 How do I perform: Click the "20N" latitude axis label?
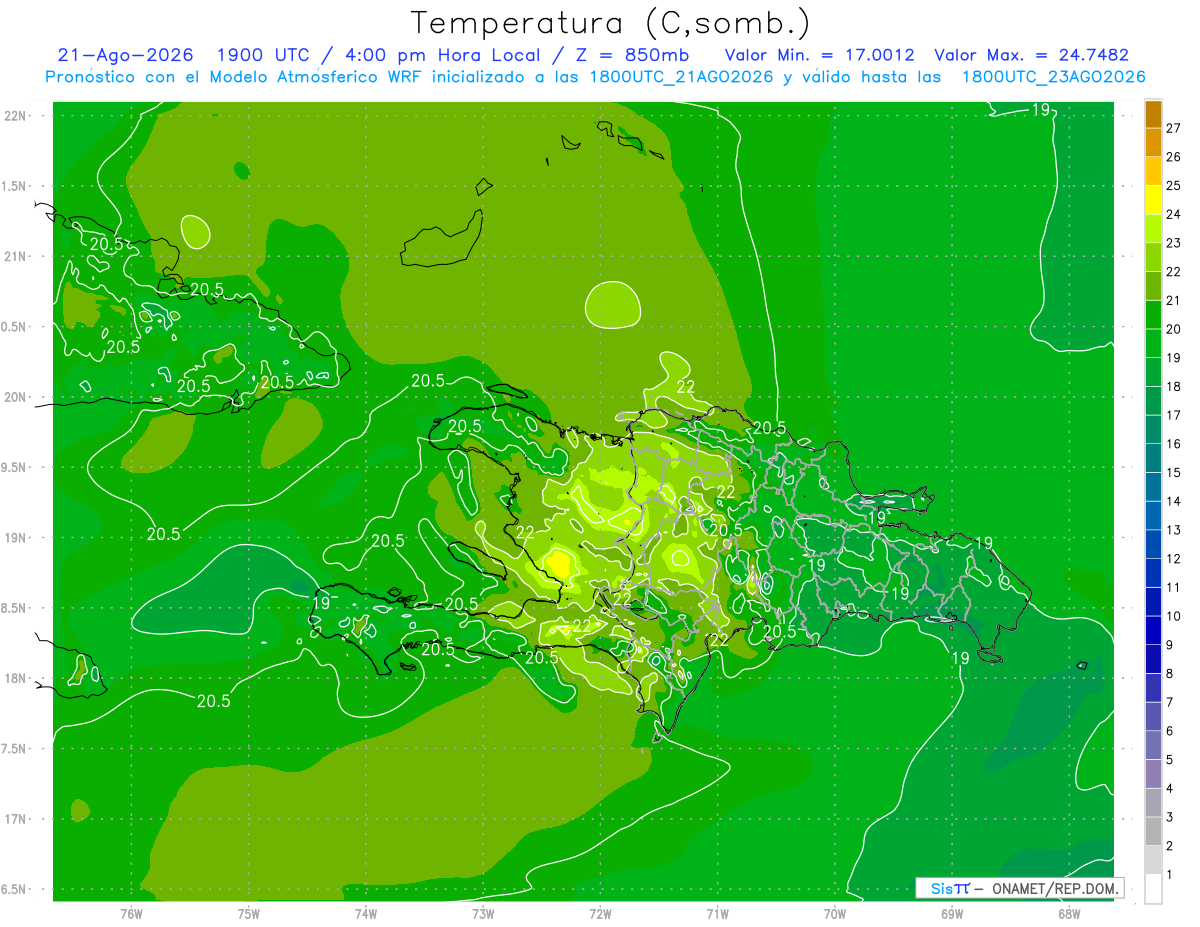(17, 397)
